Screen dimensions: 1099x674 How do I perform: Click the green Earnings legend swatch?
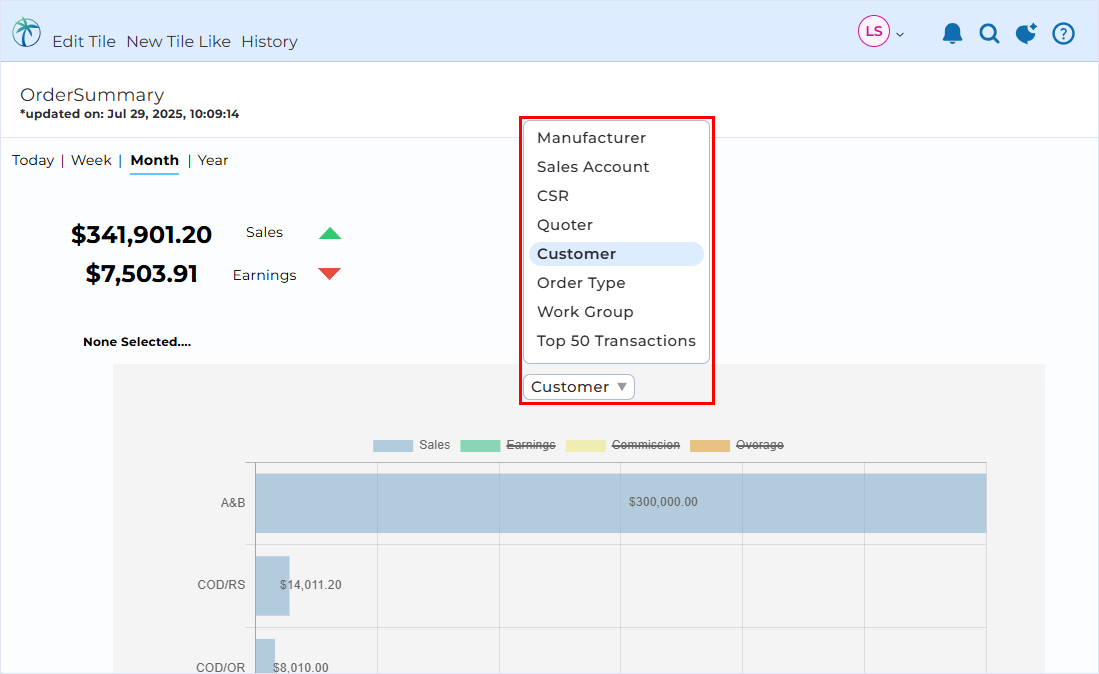coord(480,446)
